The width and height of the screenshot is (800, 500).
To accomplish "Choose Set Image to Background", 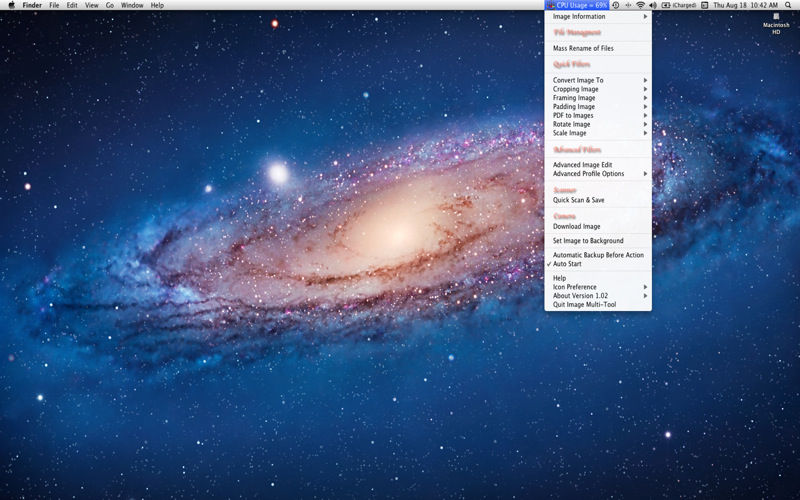I will [598, 240].
